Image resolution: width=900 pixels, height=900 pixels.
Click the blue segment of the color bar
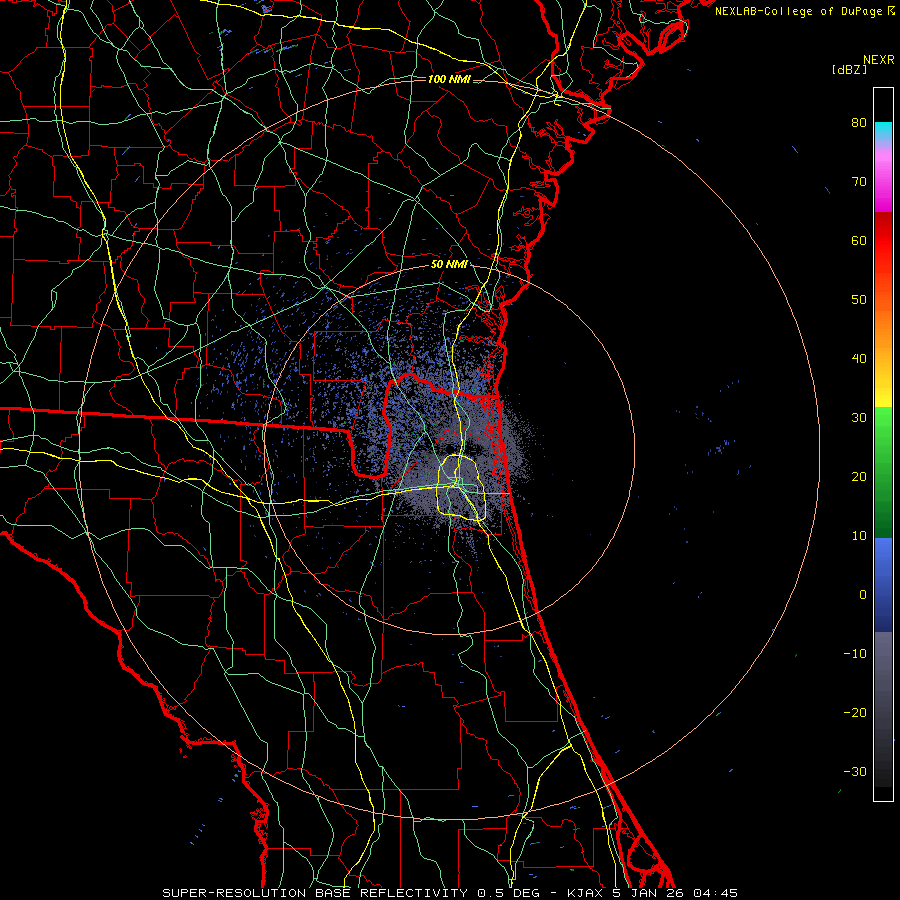(x=883, y=584)
